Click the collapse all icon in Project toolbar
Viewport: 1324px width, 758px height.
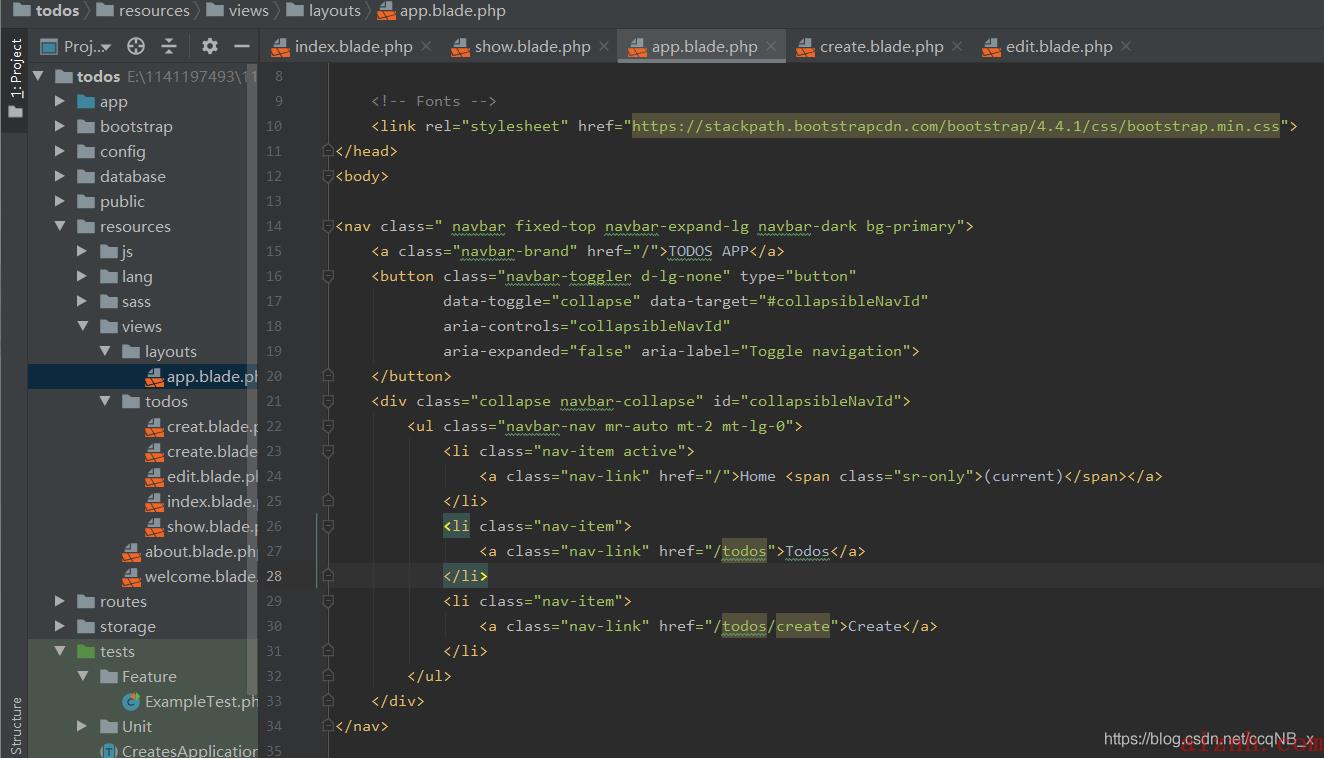pyautogui.click(x=169, y=46)
